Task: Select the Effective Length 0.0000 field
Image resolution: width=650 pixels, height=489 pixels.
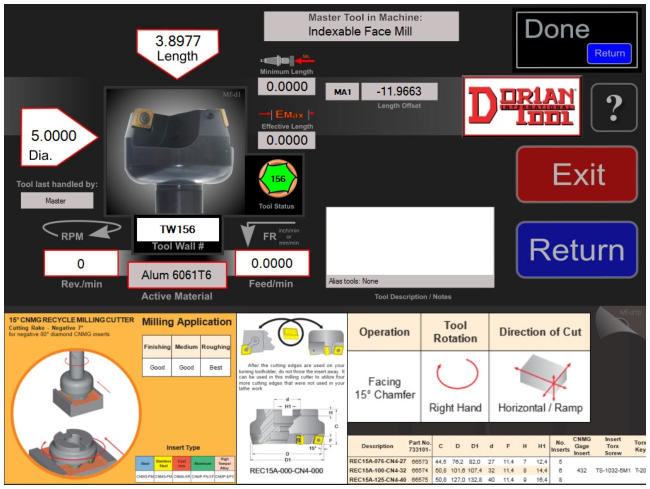Action: [x=286, y=140]
